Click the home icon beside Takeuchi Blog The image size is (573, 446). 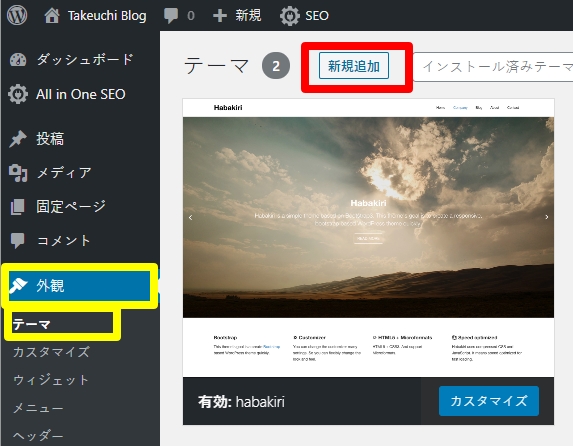coord(52,16)
